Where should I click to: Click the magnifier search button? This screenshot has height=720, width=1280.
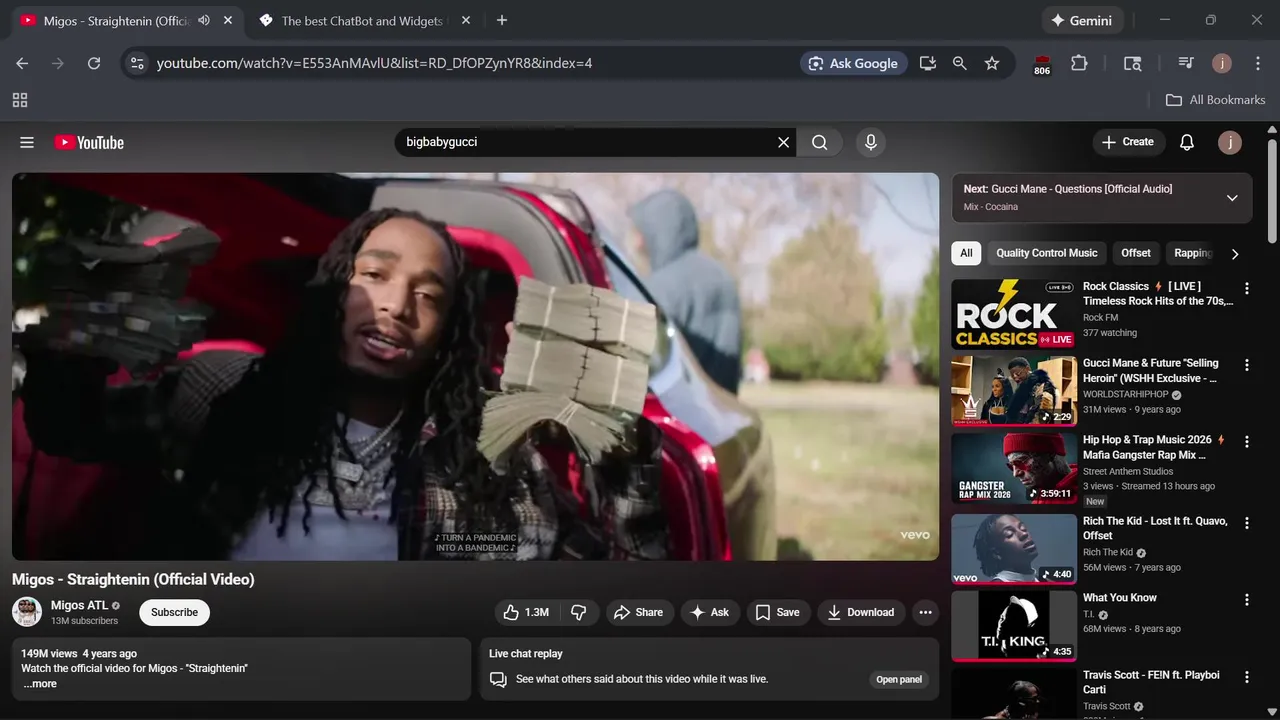820,142
